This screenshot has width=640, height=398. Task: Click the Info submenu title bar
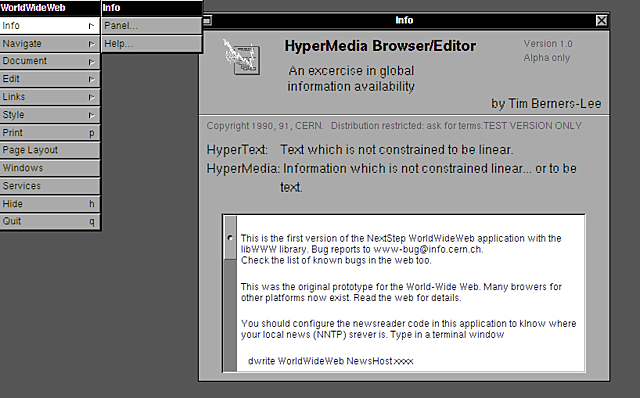tap(151, 8)
